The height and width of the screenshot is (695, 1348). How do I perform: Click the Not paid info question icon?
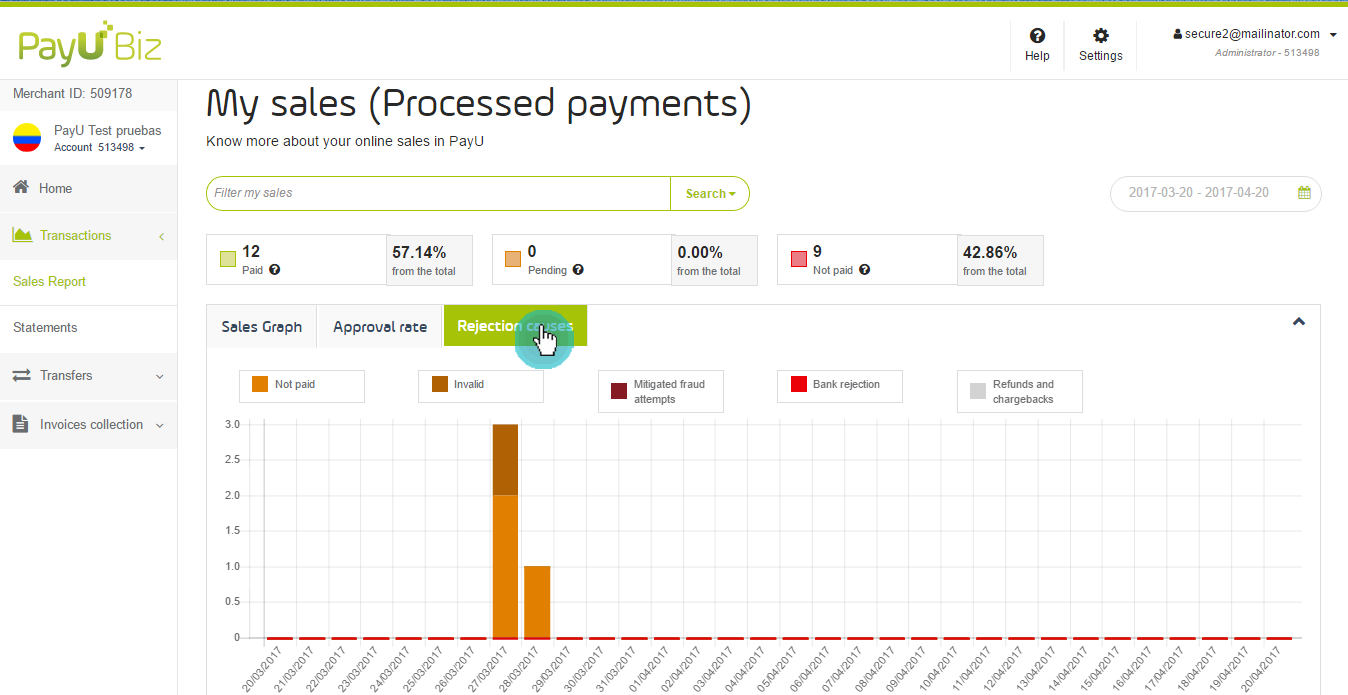click(864, 270)
